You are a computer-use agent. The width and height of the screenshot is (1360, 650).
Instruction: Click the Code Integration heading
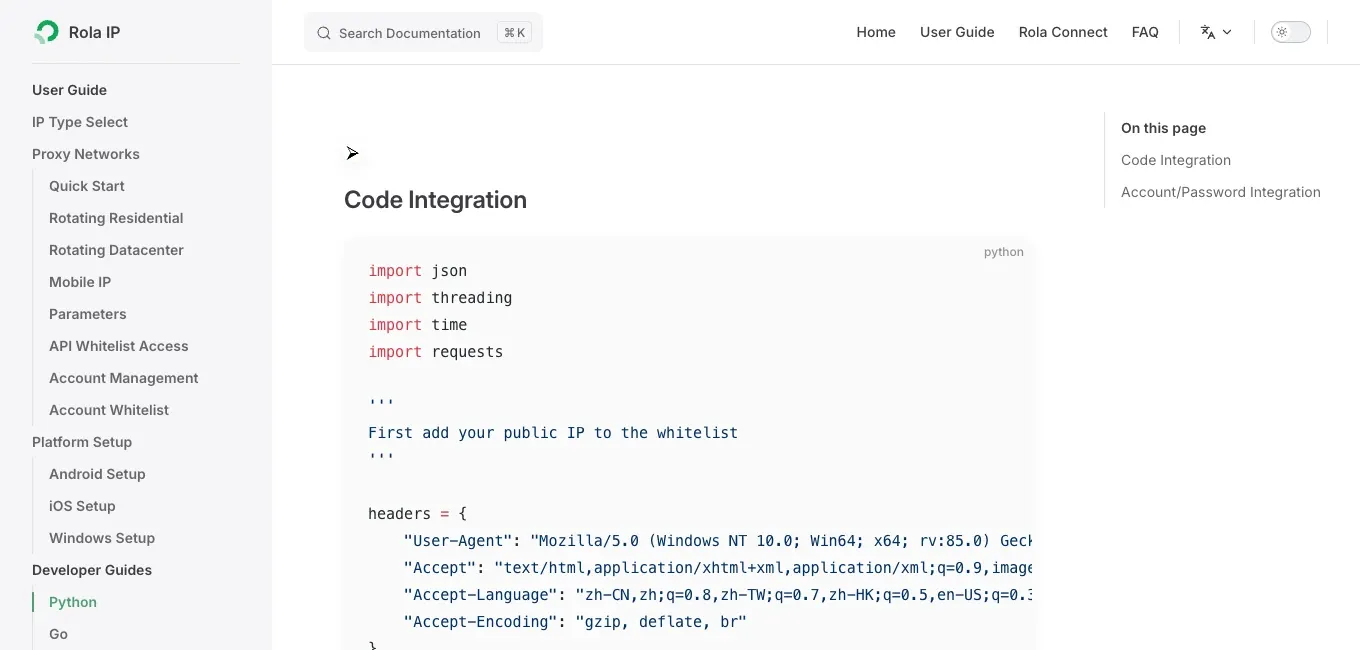pyautogui.click(x=435, y=200)
